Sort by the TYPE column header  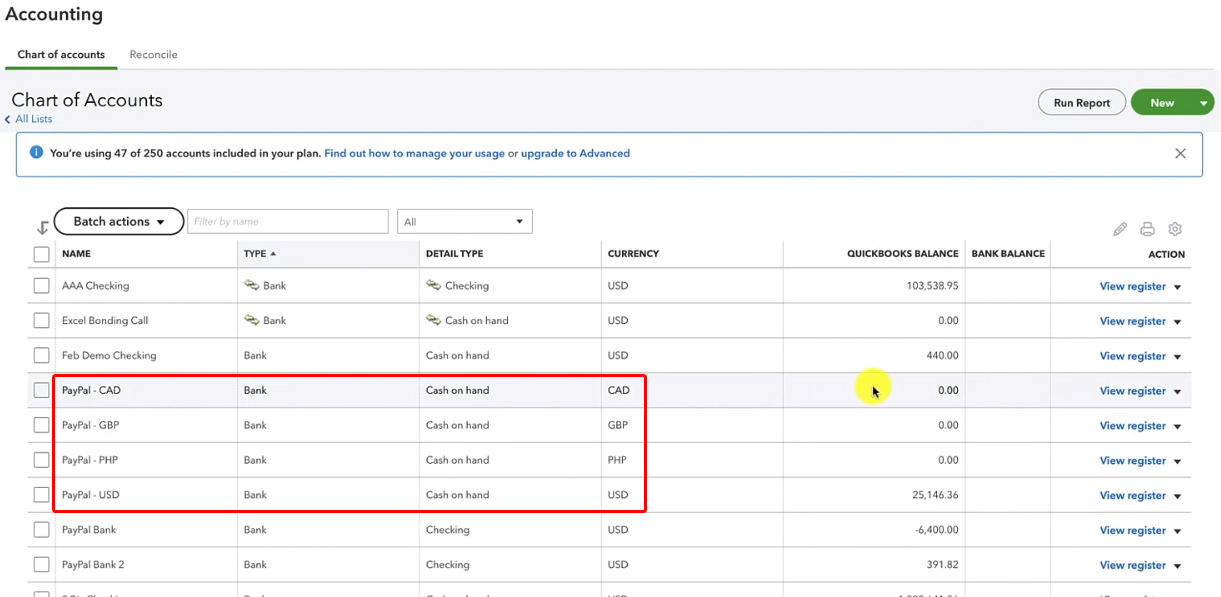(260, 254)
